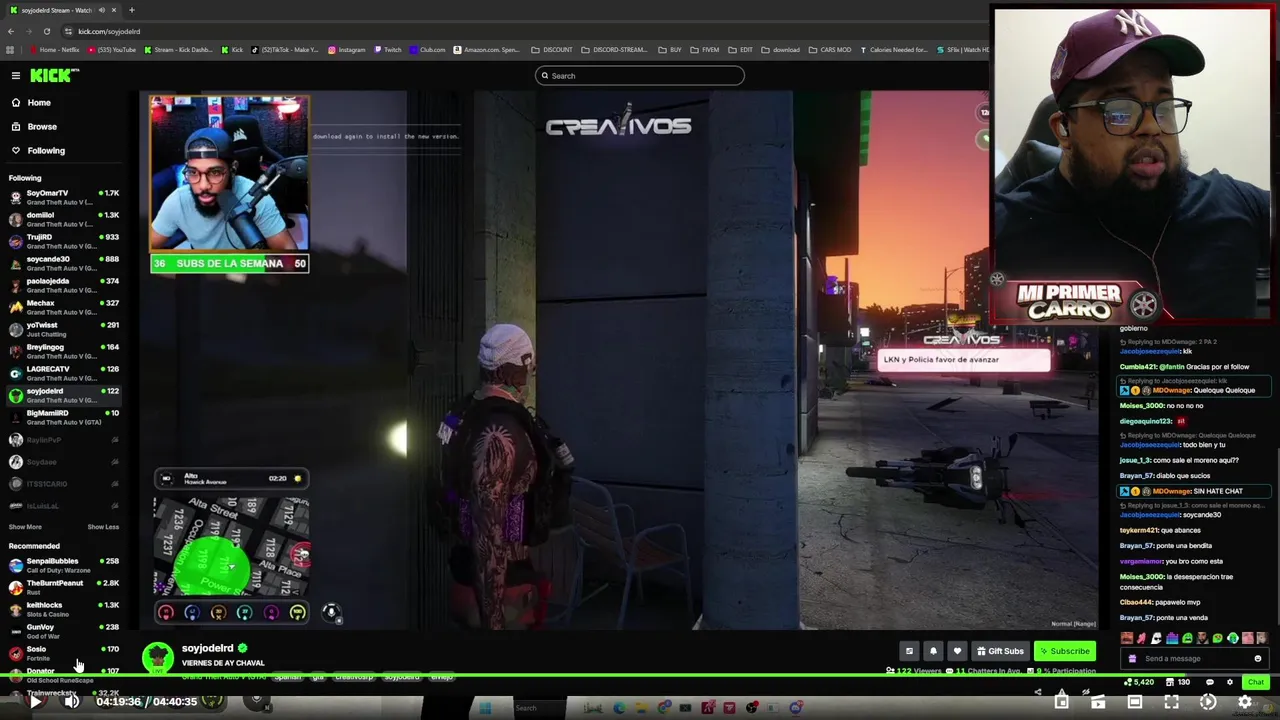Collapse following list with Show Less

(103, 527)
